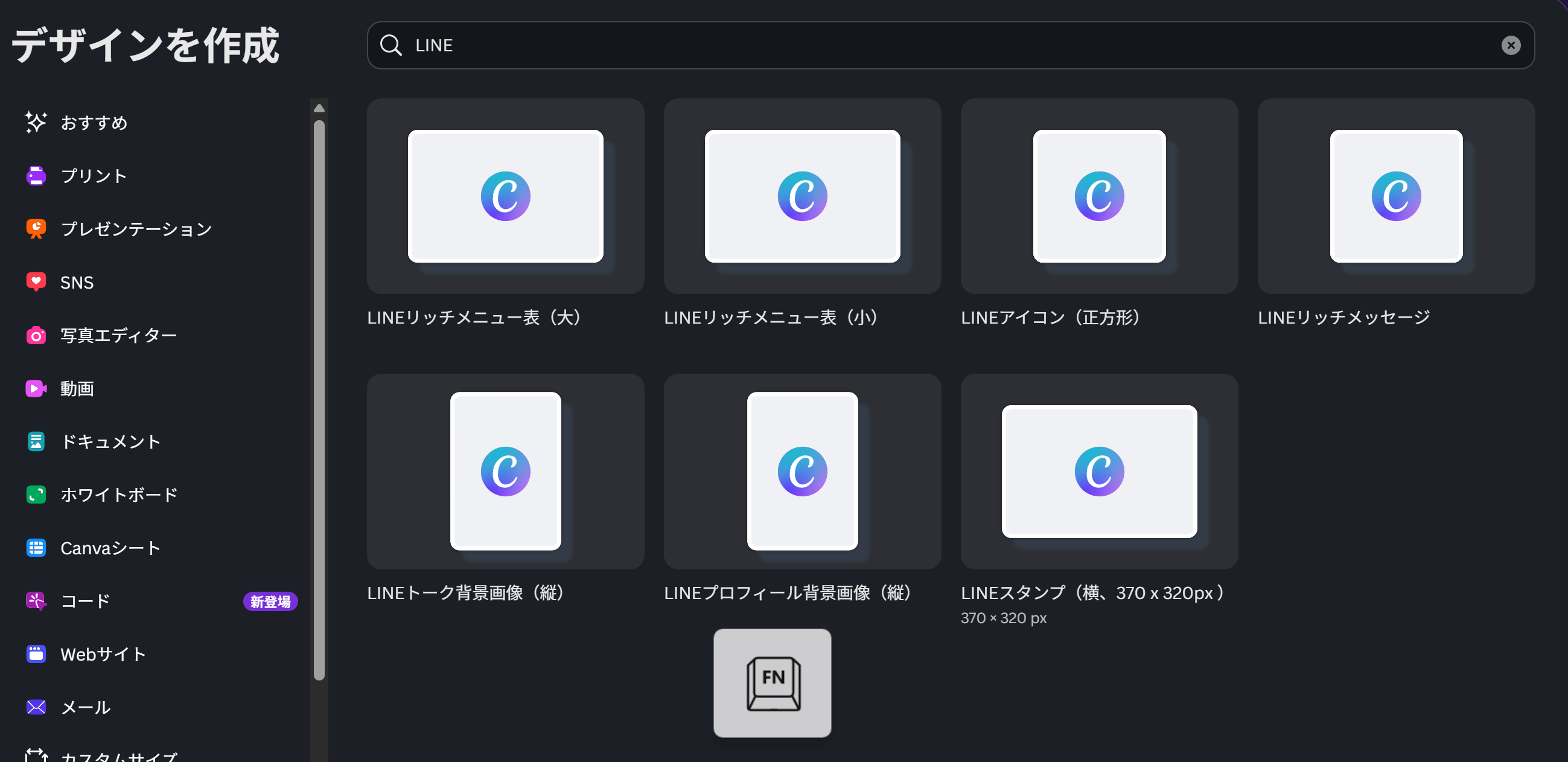Click the LINE search input field
The image size is (1568, 762).
[x=951, y=45]
